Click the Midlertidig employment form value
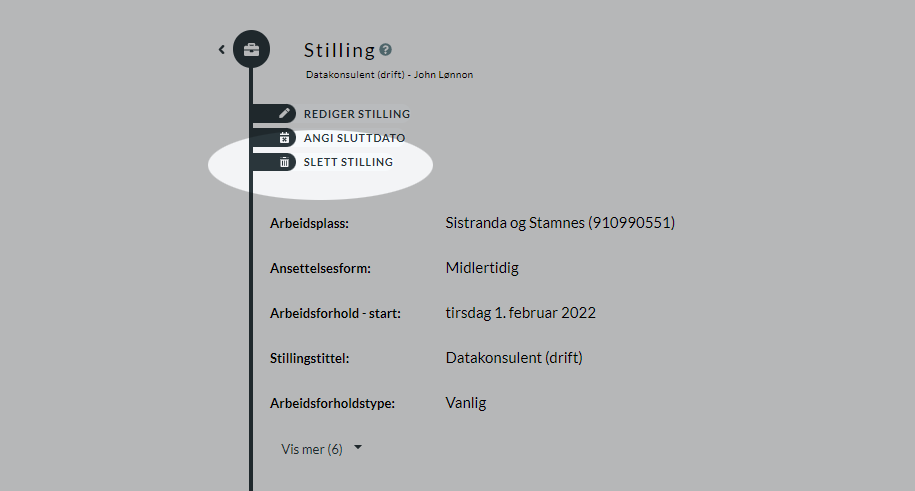The image size is (915, 491). 482,268
